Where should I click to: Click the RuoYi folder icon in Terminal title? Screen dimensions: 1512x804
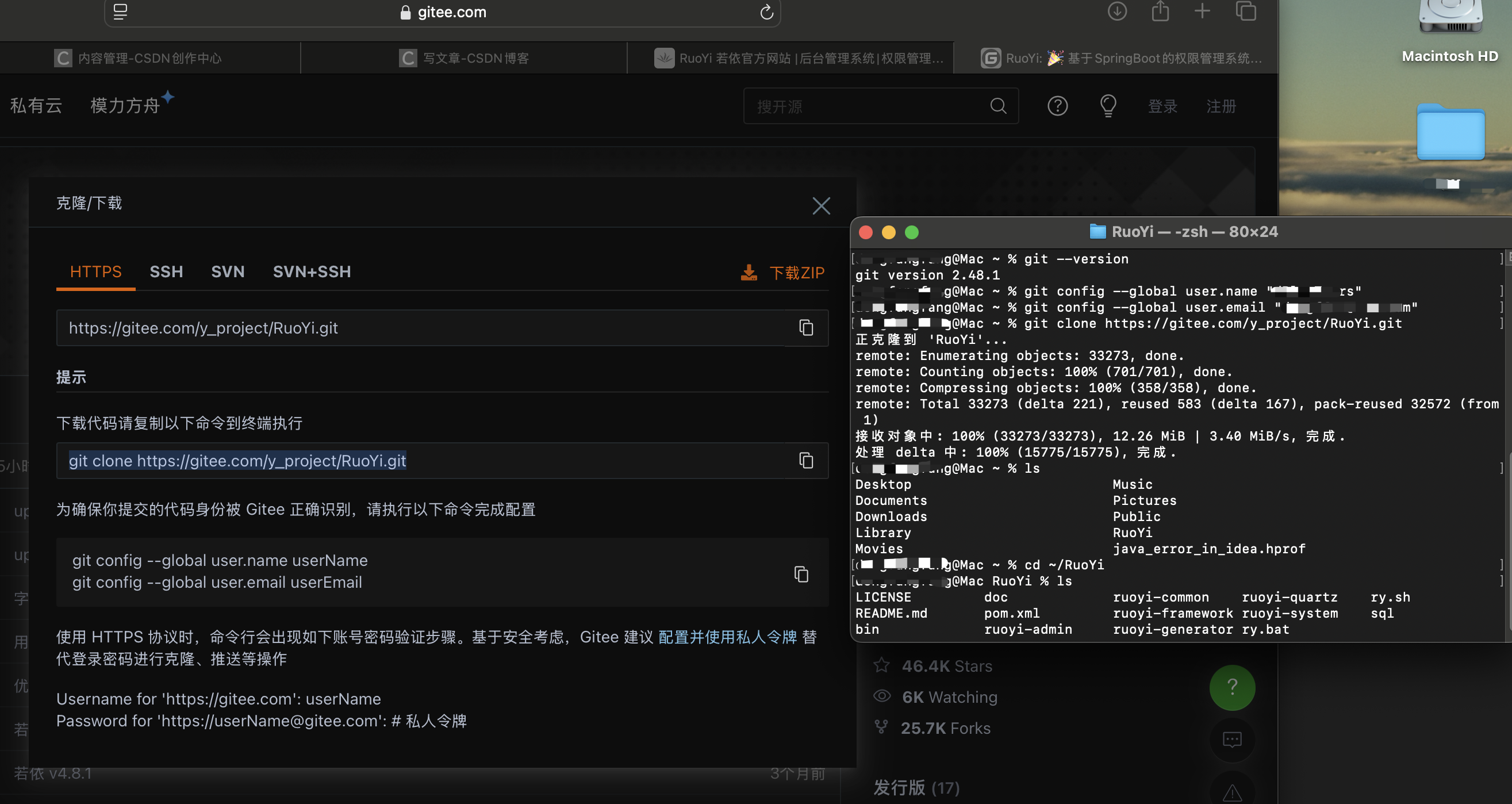(1097, 231)
